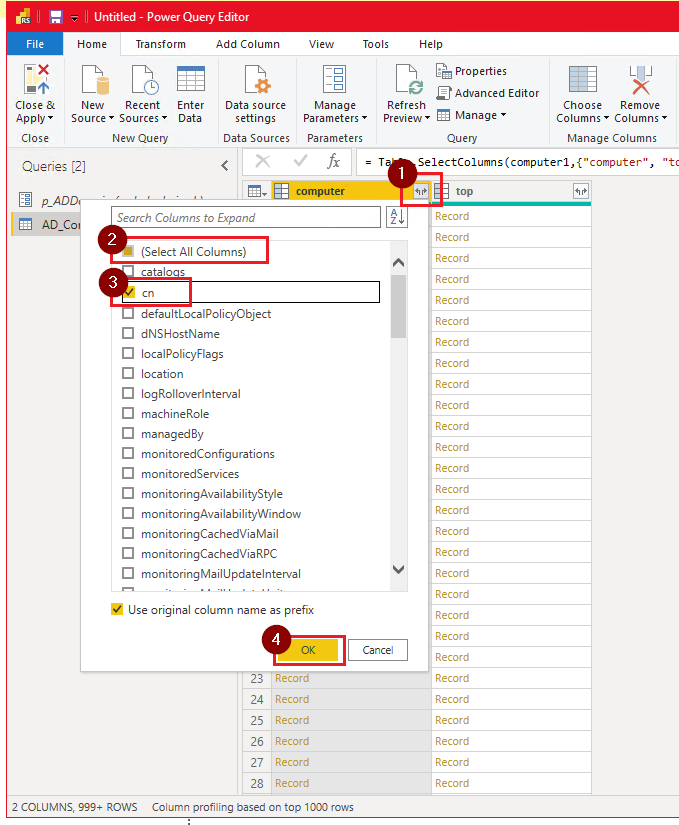Check the managedBy checkbox
This screenshot has width=679, height=825.
coord(128,434)
